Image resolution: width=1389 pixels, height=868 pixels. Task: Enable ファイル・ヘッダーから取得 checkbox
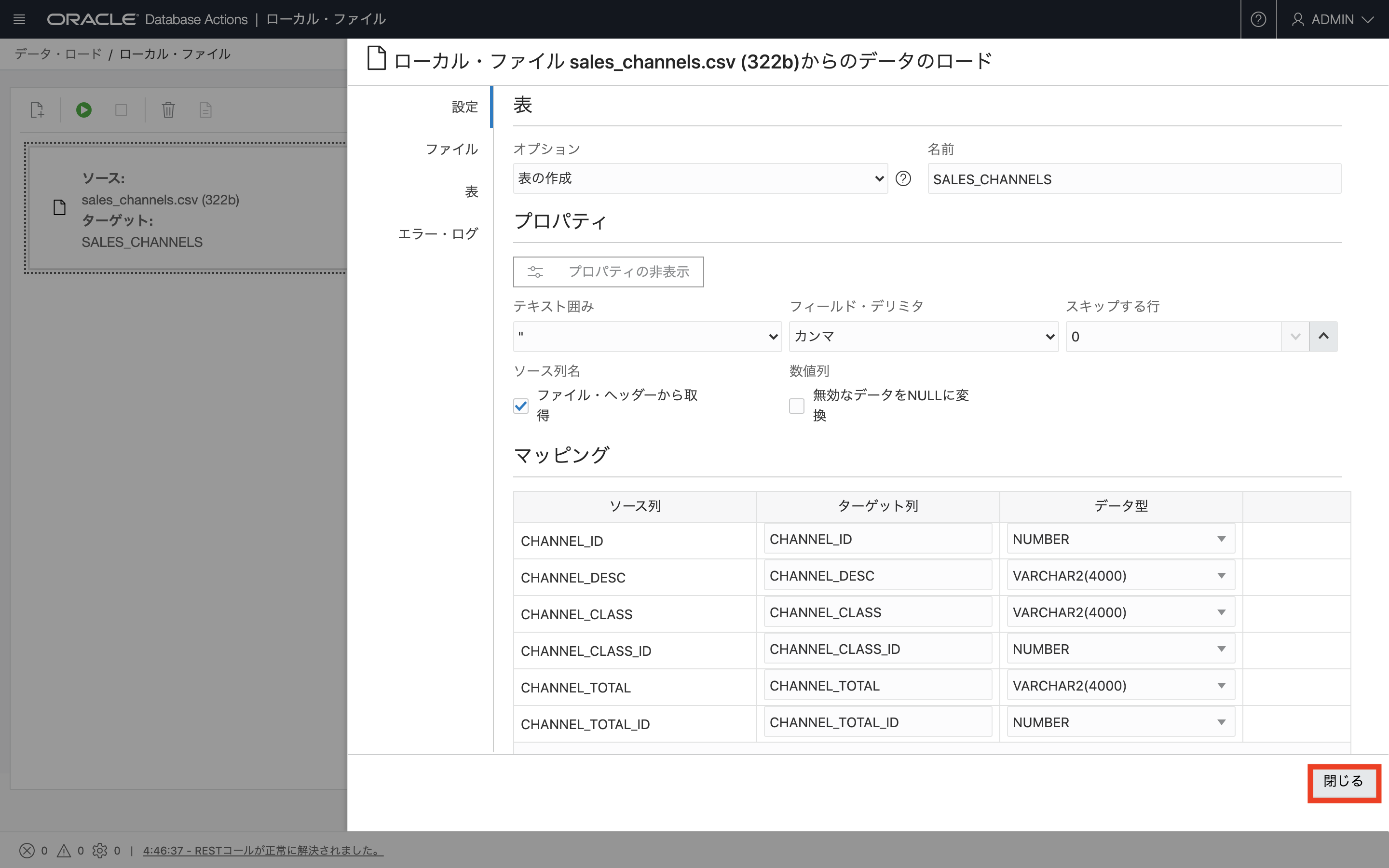click(x=520, y=405)
